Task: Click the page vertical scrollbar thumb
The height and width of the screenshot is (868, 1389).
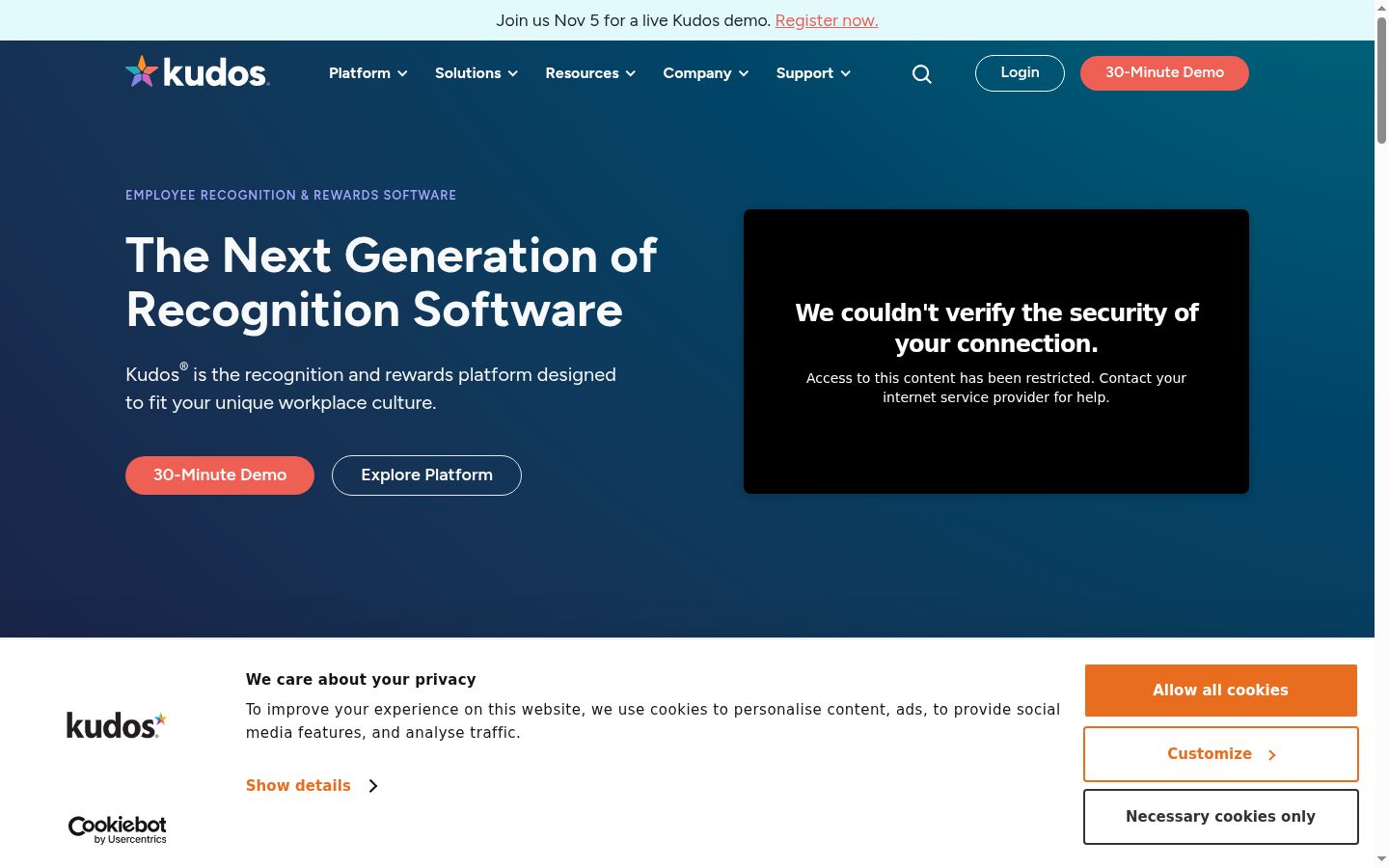Action: 1381,80
